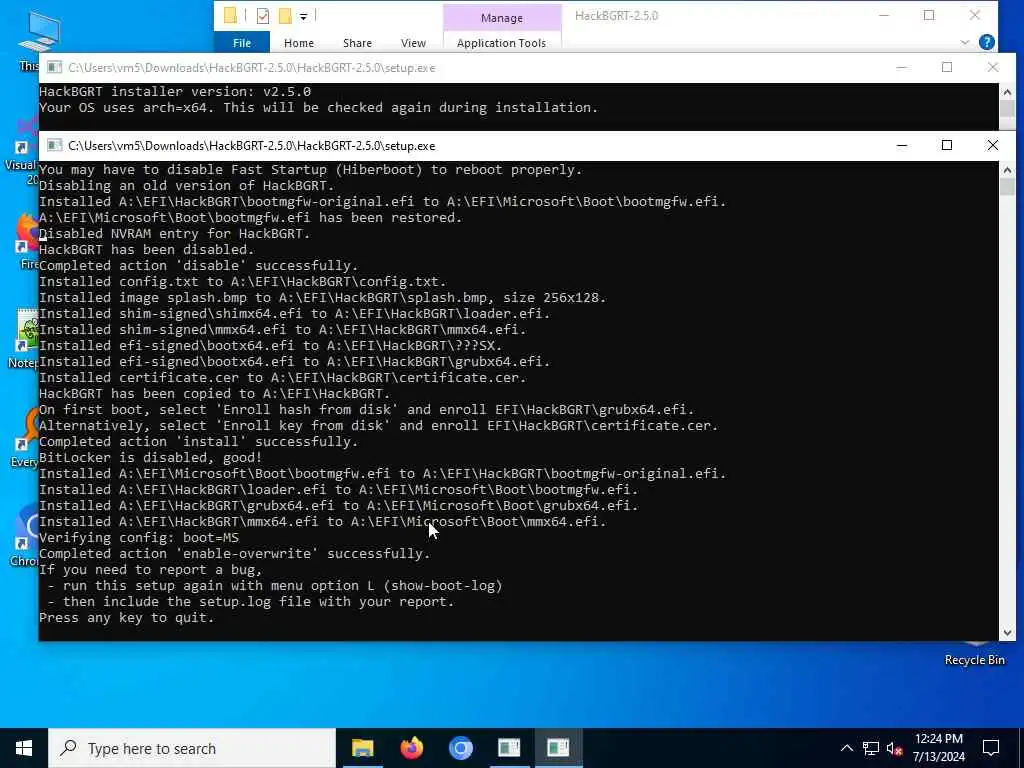This screenshot has height=768, width=1024.
Task: Select Application Tools ribbon tab
Action: 501,42
